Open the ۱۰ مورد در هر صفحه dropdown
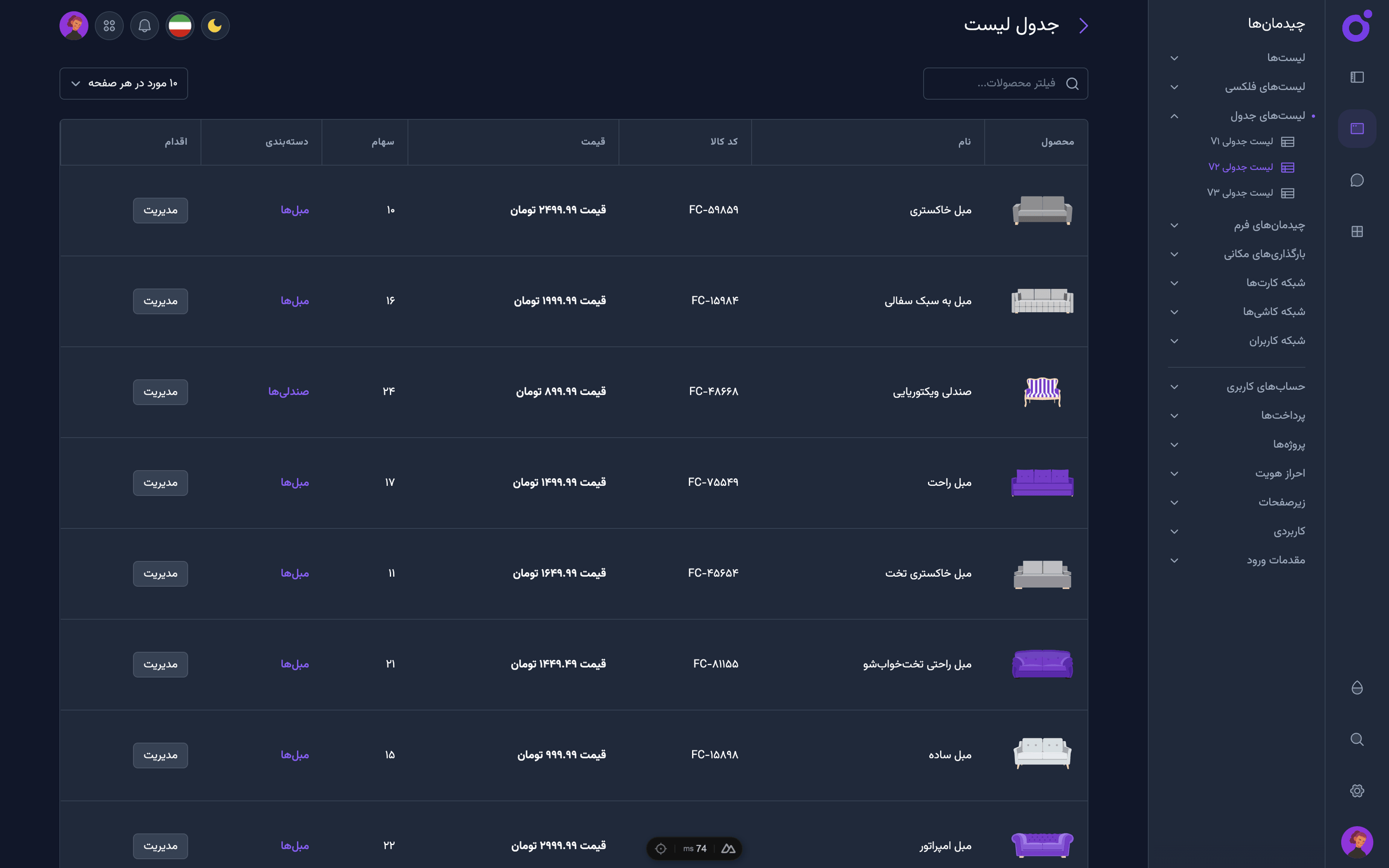1389x868 pixels. 123,83
